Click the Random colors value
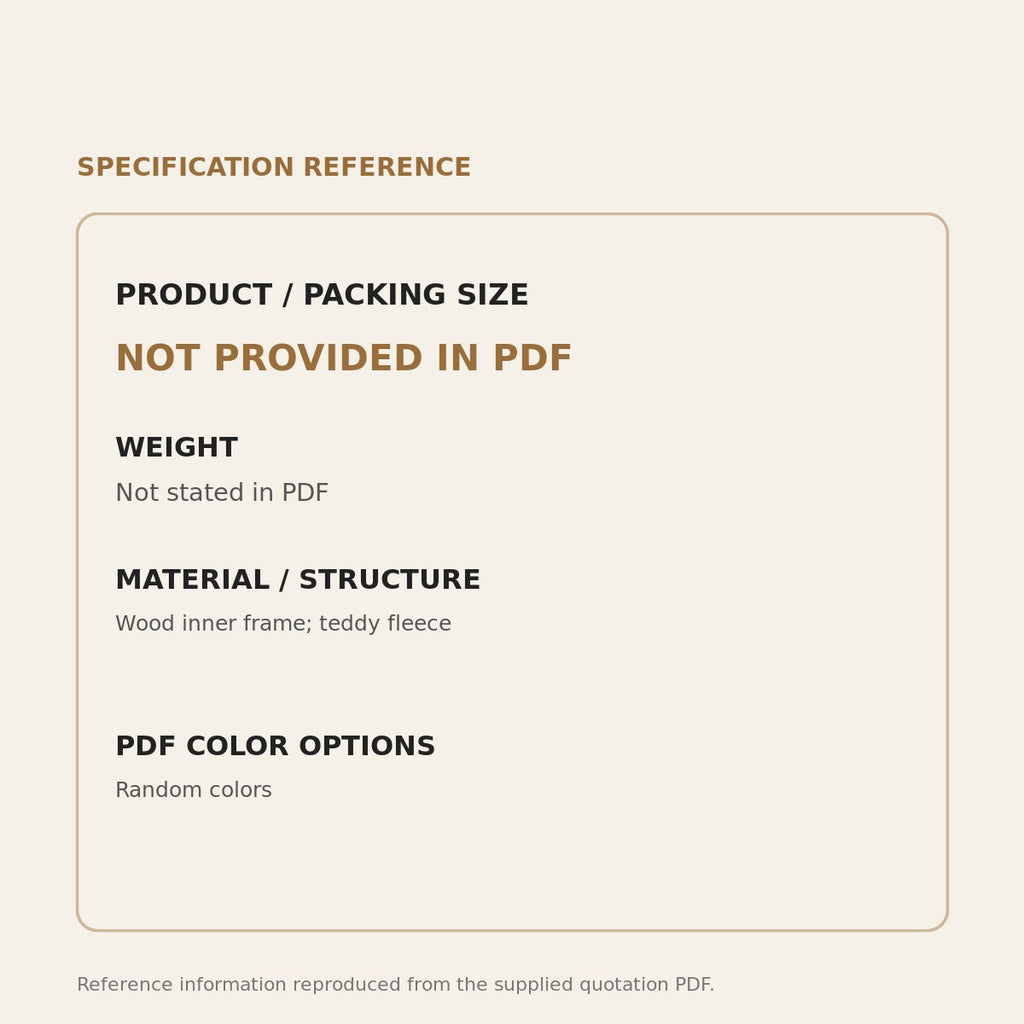The height and width of the screenshot is (1024, 1024). pos(193,790)
